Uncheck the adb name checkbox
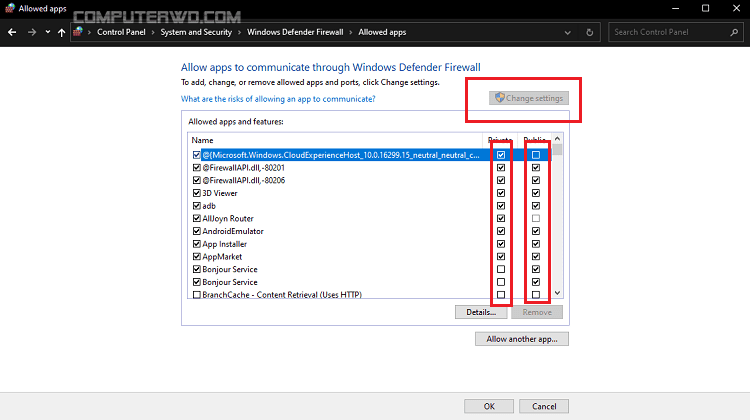This screenshot has width=750, height=420. pos(197,206)
